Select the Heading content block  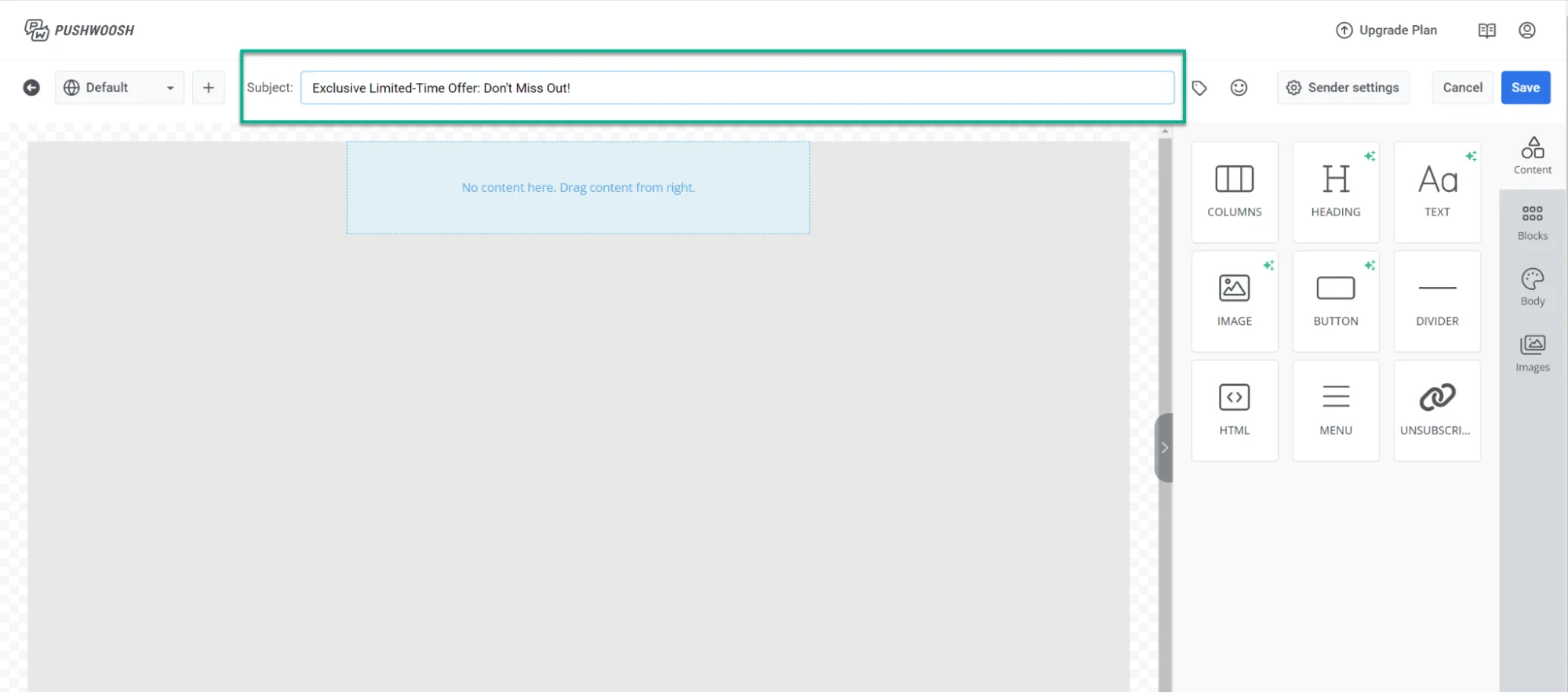(x=1335, y=191)
